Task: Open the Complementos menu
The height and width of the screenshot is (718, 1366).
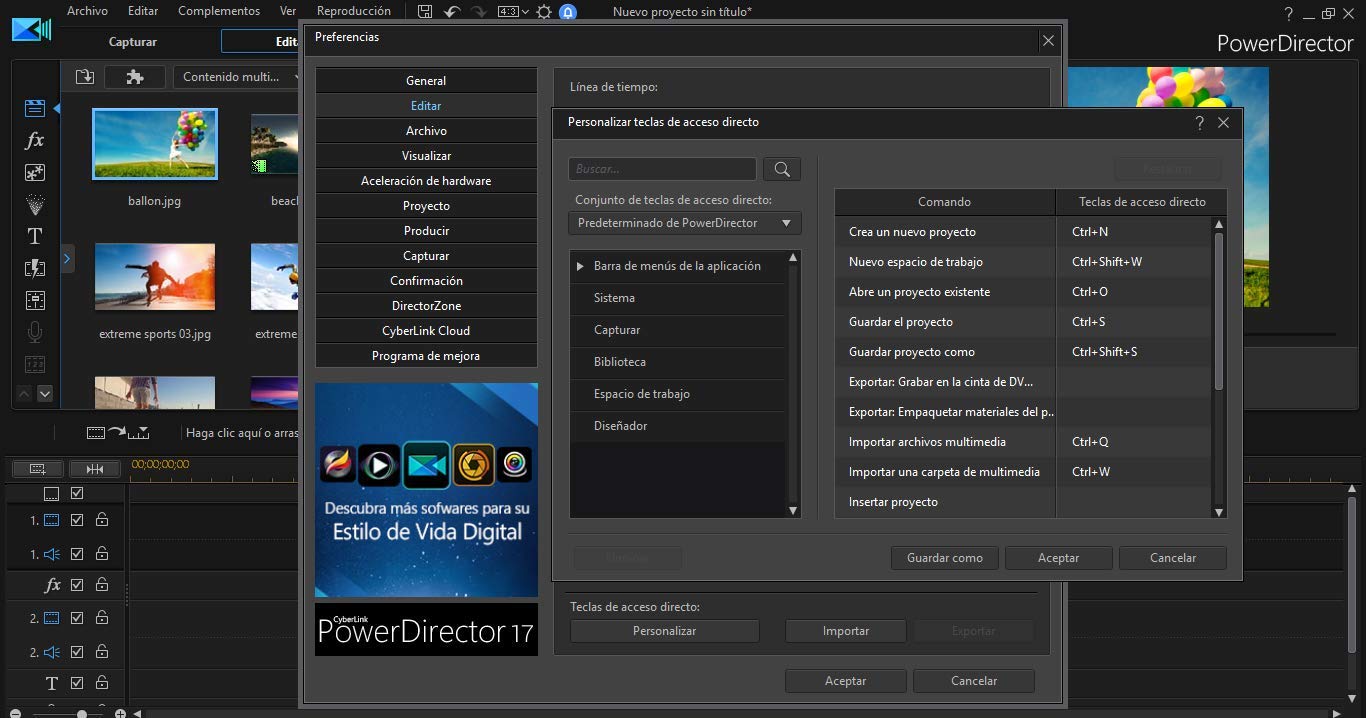Action: coord(219,11)
